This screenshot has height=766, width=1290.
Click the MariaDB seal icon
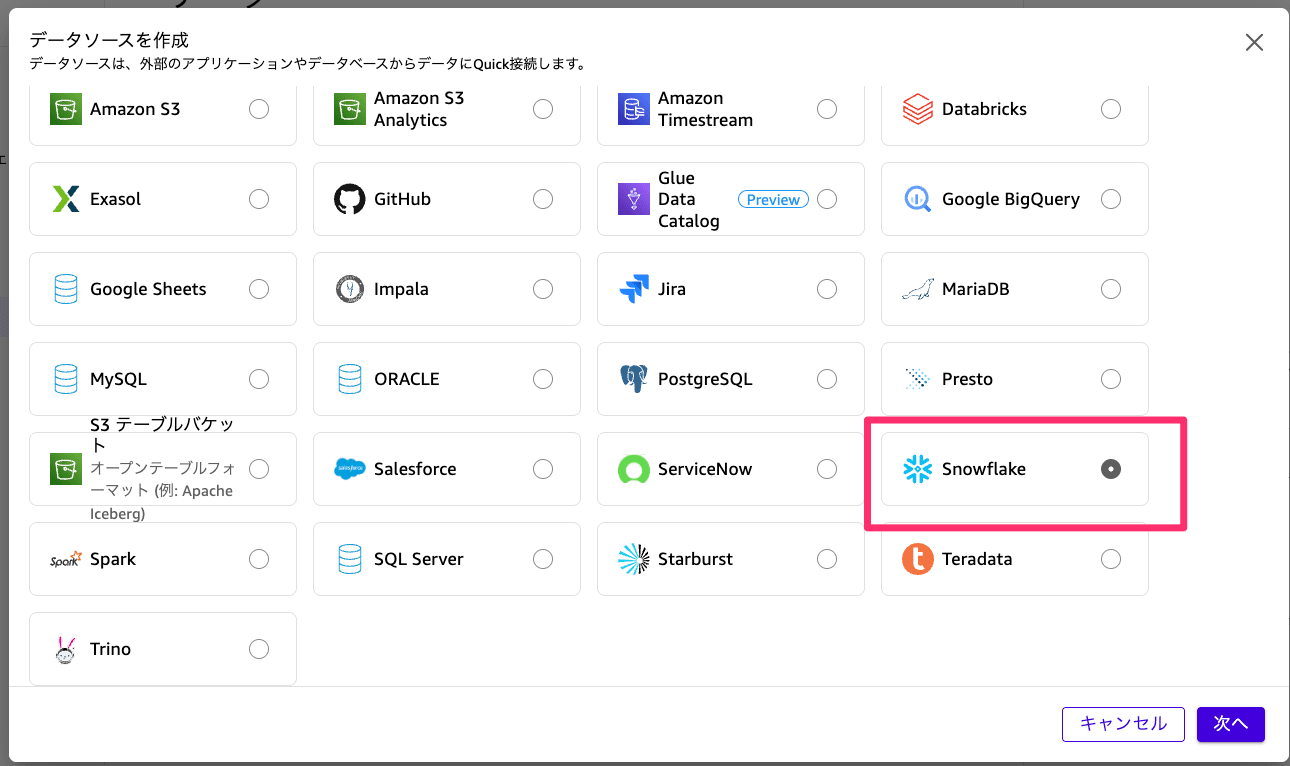tap(917, 289)
